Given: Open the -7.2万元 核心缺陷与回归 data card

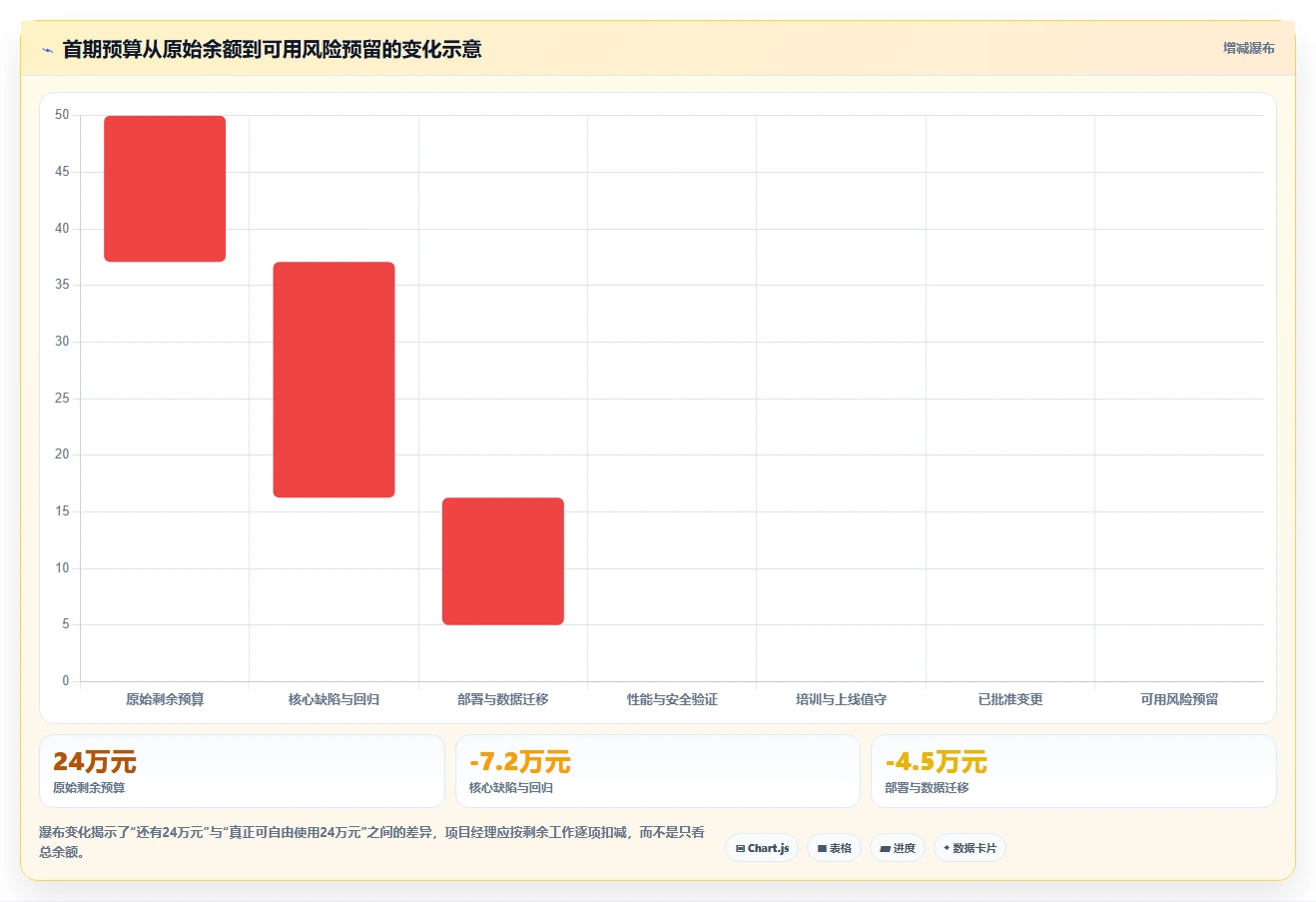Looking at the screenshot, I should coord(657,771).
